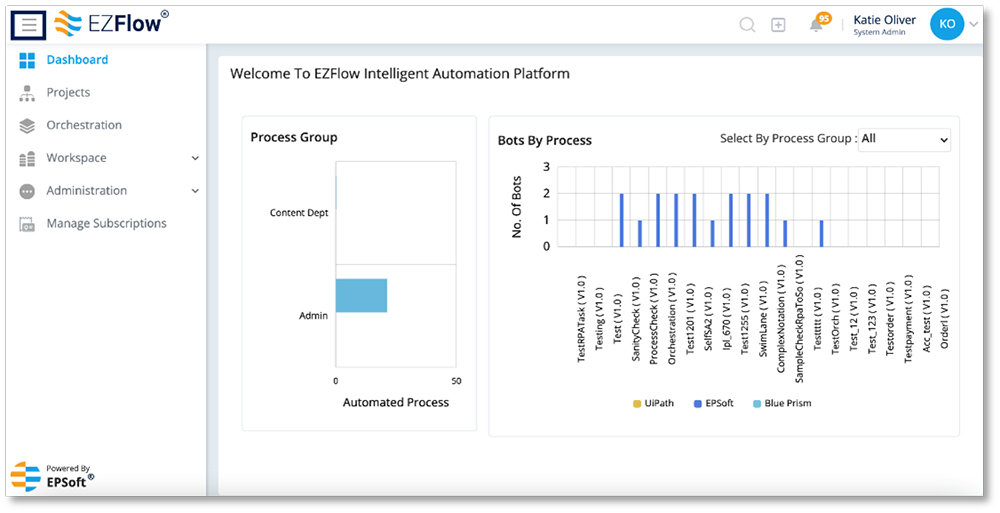Click the Testtttt ( V1.0 ) chart bar
Image resolution: width=1000 pixels, height=513 pixels.
pos(821,233)
